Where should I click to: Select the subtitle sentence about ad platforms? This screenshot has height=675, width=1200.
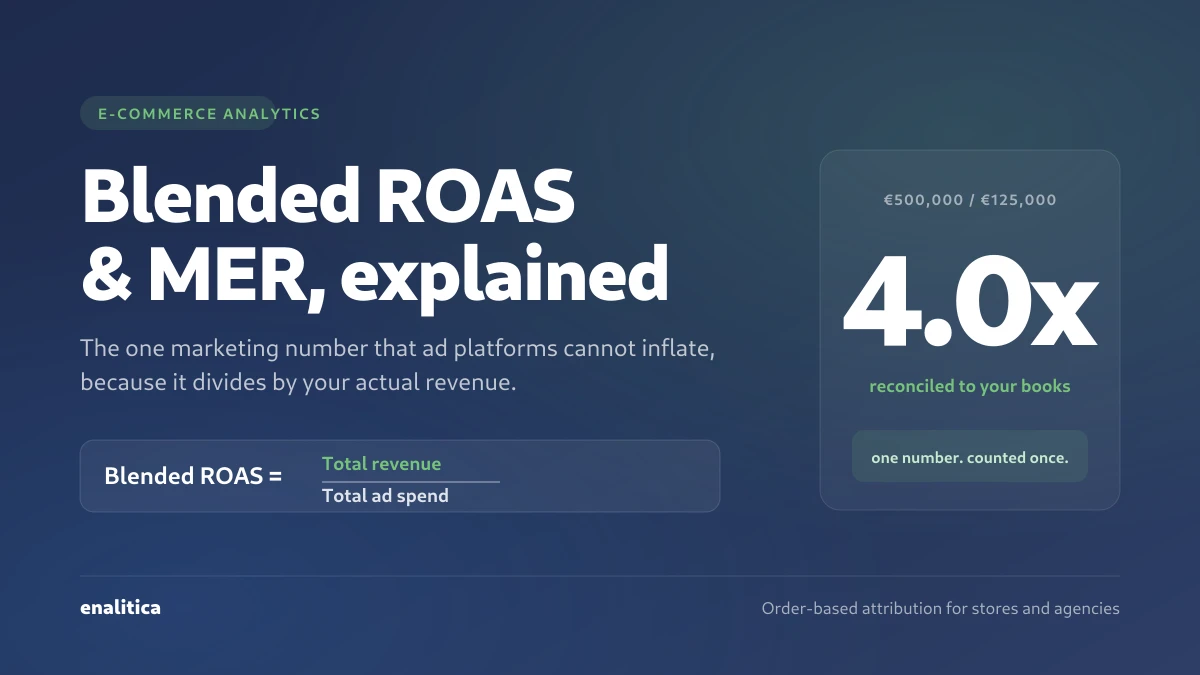tap(399, 365)
